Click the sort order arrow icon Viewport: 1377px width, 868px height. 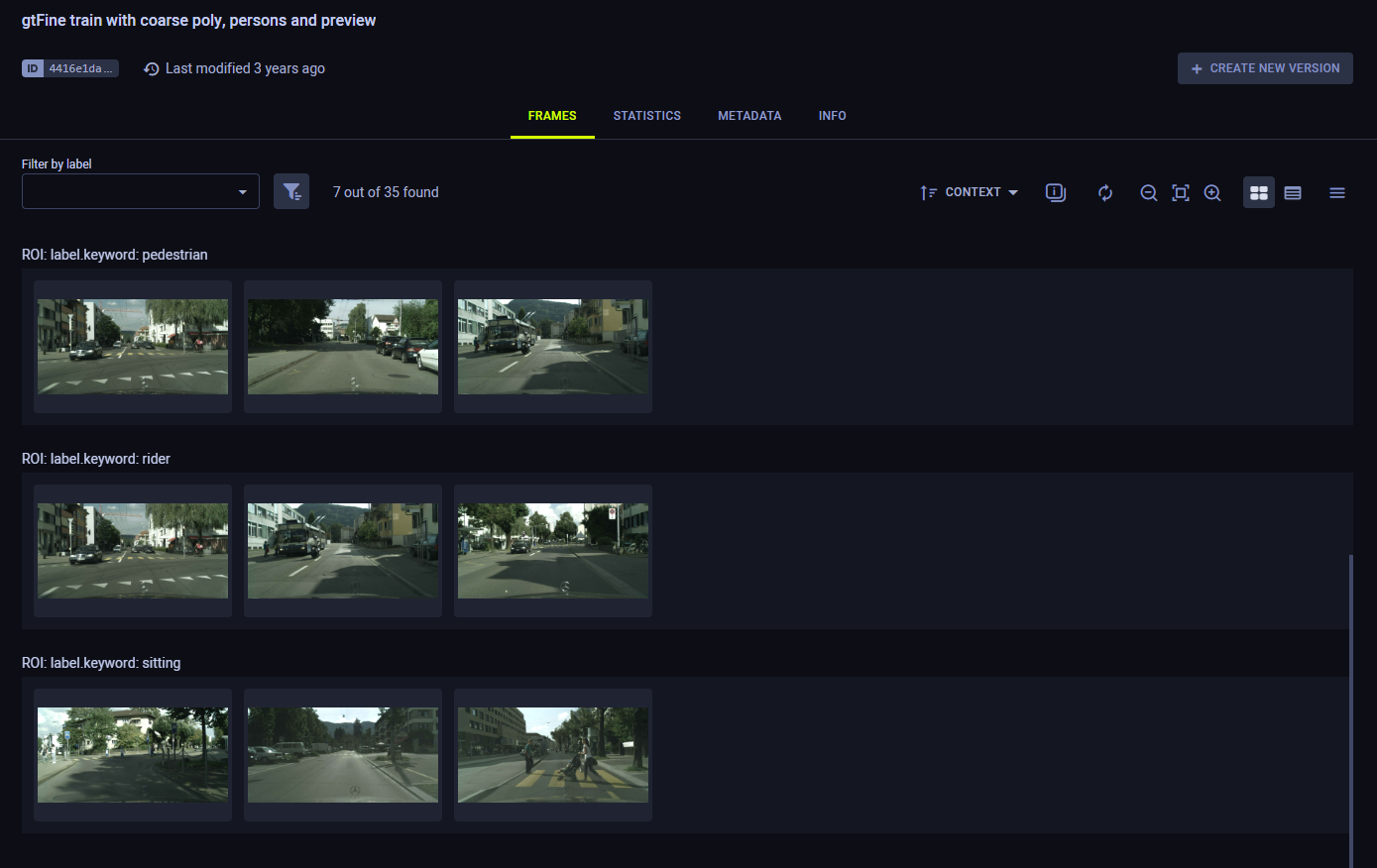[928, 192]
